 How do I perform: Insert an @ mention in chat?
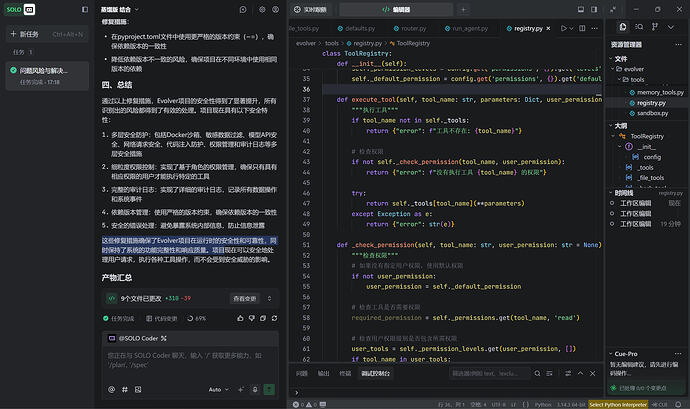(112, 389)
